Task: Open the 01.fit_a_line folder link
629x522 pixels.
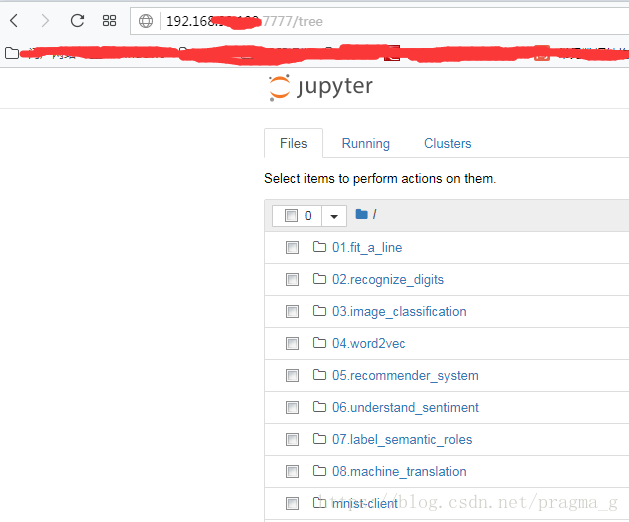Action: tap(367, 248)
